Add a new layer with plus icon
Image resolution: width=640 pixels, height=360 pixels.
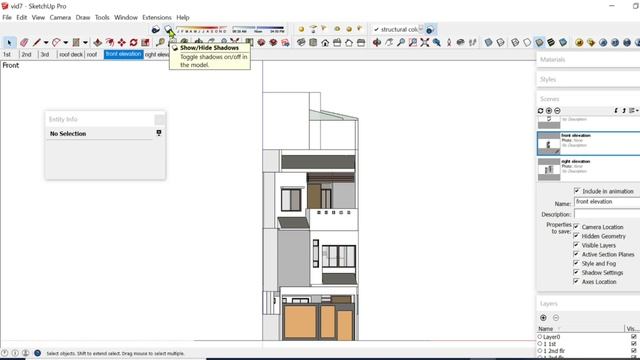(x=543, y=318)
